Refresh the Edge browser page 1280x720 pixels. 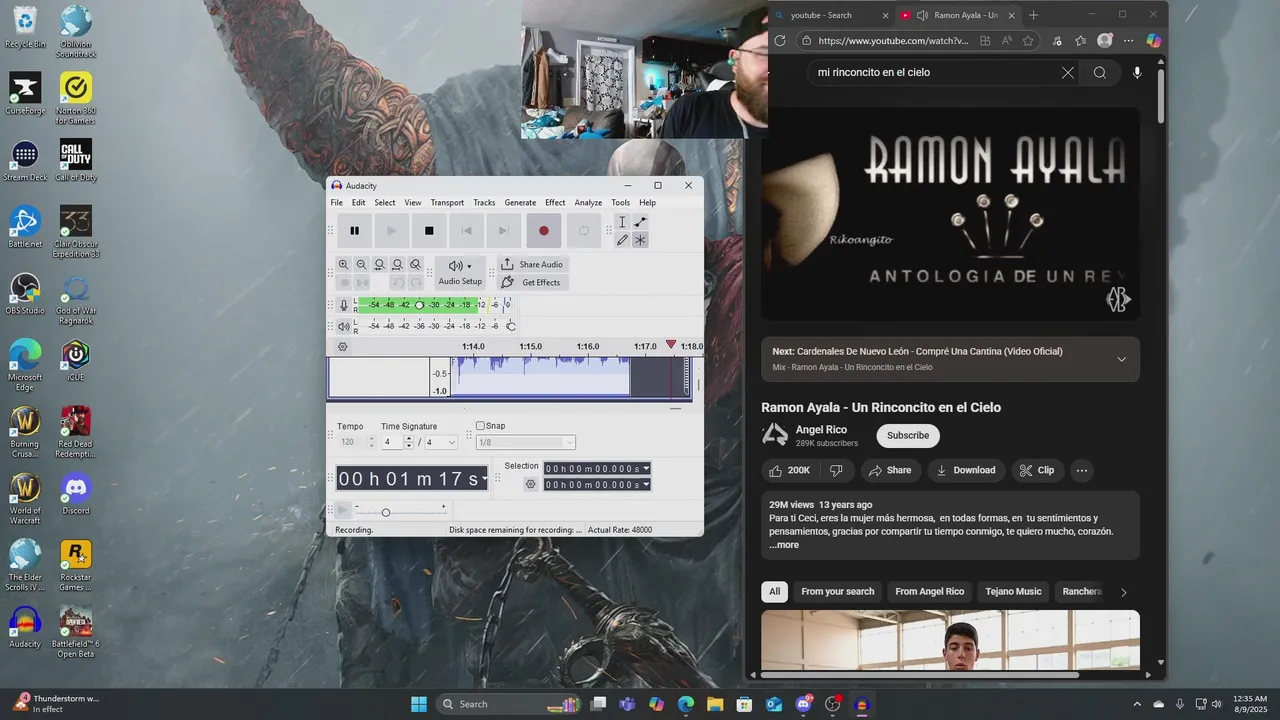(x=780, y=41)
